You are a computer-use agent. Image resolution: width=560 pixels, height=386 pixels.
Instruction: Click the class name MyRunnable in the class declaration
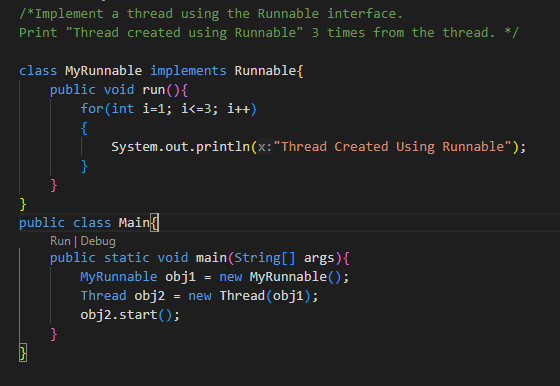(104, 71)
